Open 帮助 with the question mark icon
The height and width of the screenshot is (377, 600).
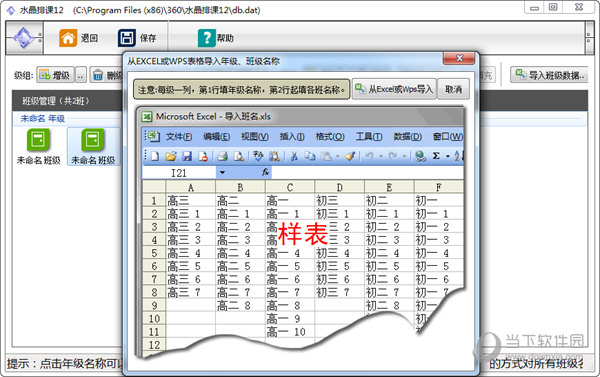click(207, 38)
